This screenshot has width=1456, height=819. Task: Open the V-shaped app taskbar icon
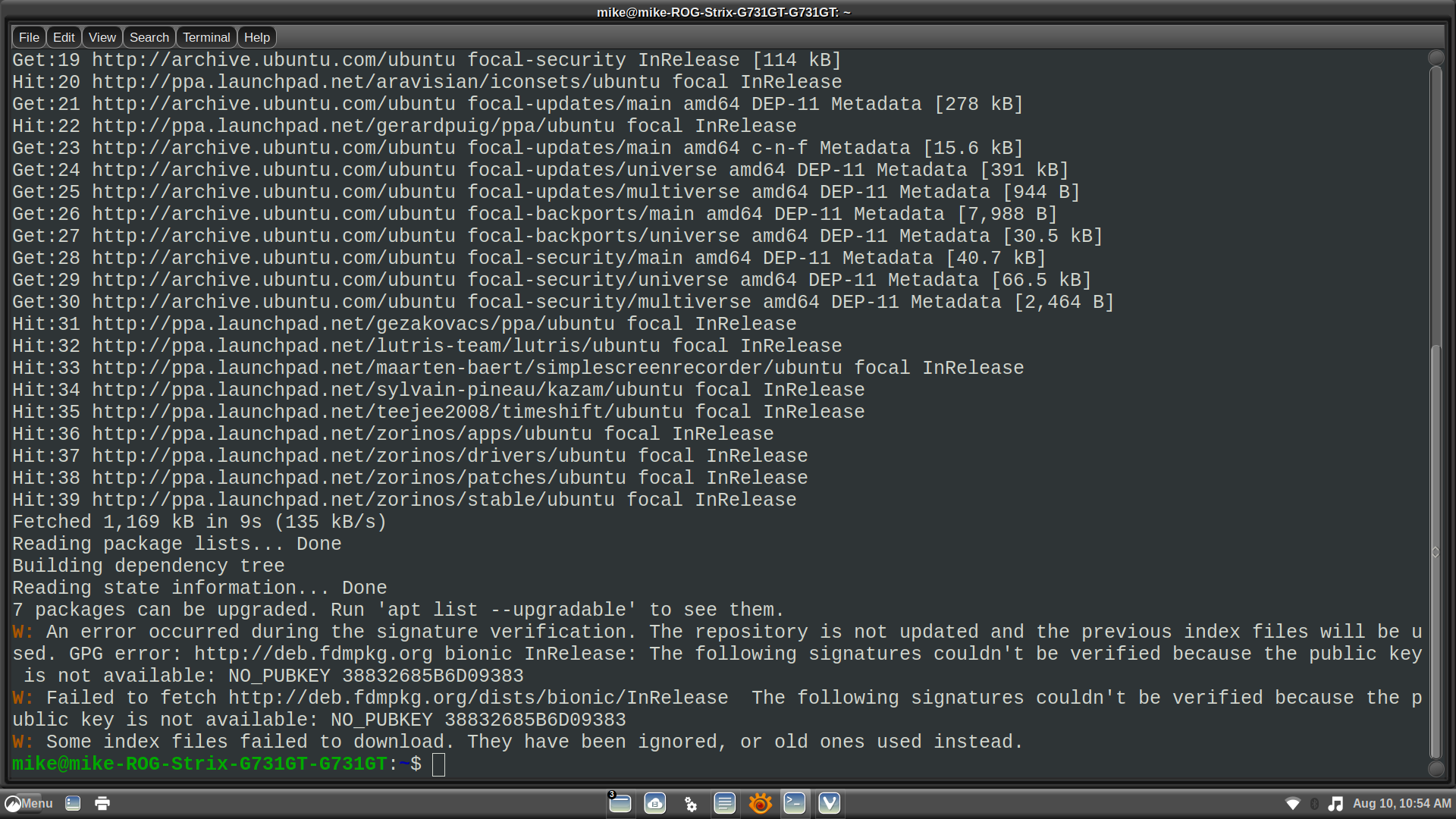[830, 803]
